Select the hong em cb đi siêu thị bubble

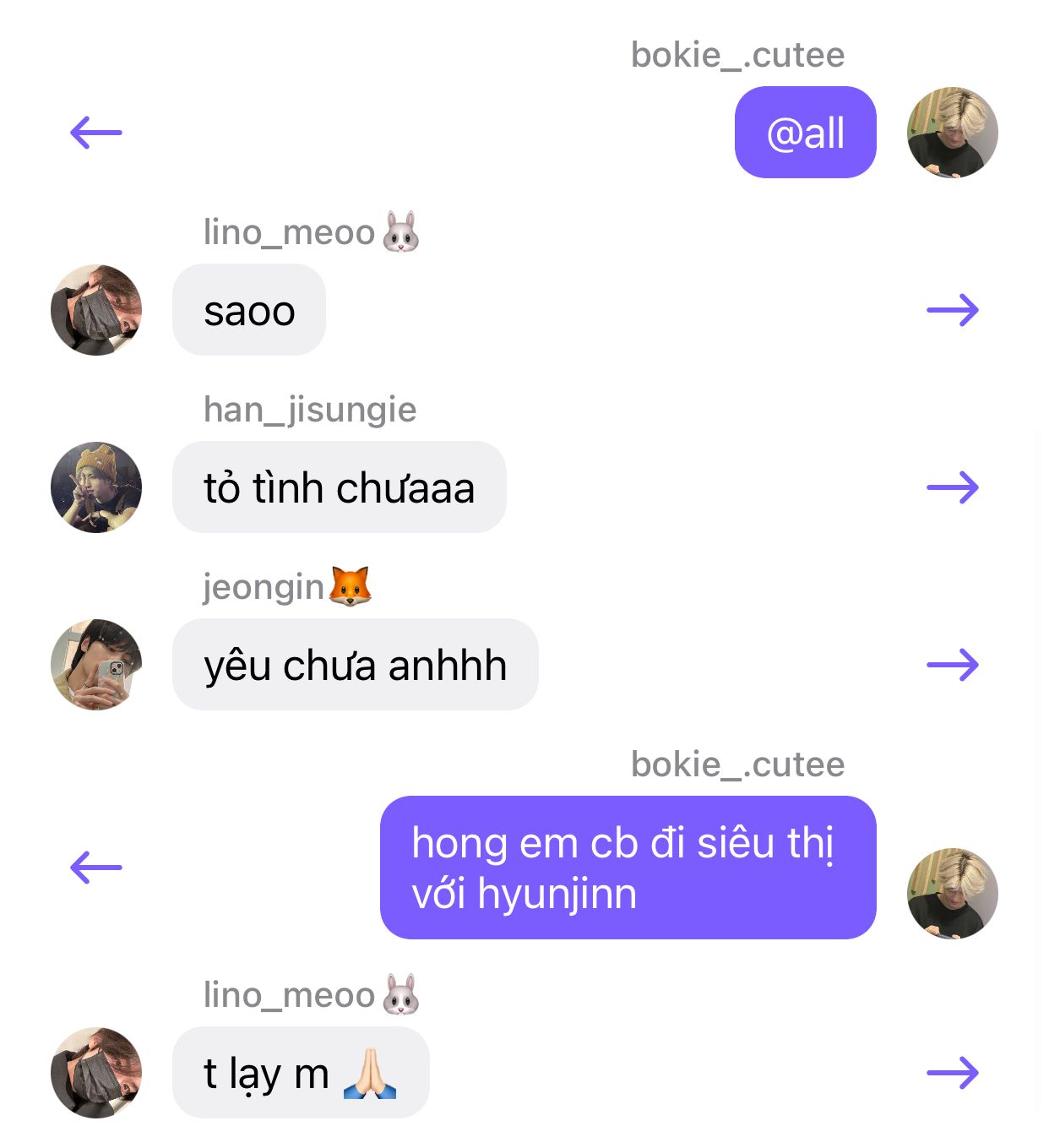[x=628, y=868]
